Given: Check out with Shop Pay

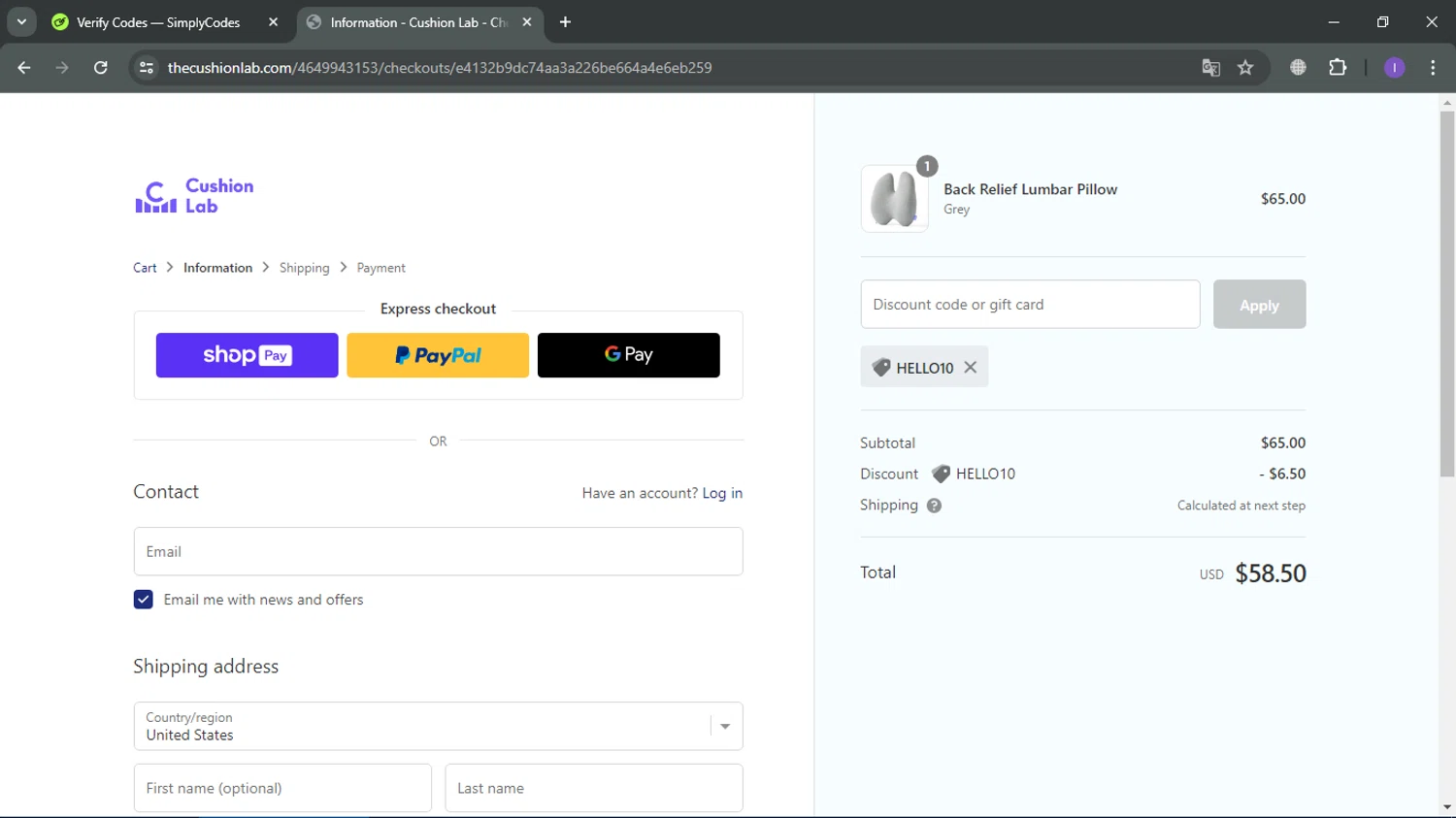Looking at the screenshot, I should [x=247, y=355].
